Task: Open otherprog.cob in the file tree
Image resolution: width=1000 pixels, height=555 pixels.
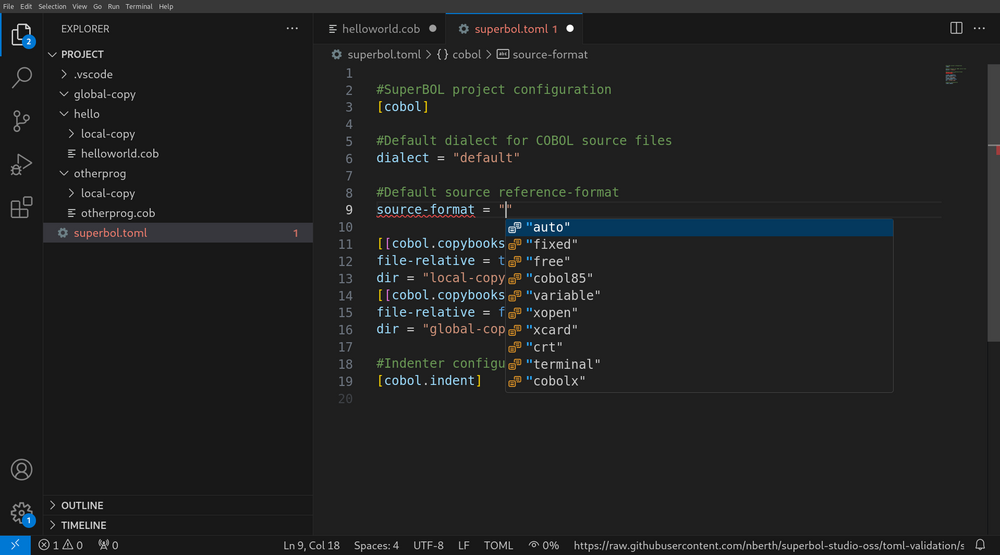Action: point(117,213)
